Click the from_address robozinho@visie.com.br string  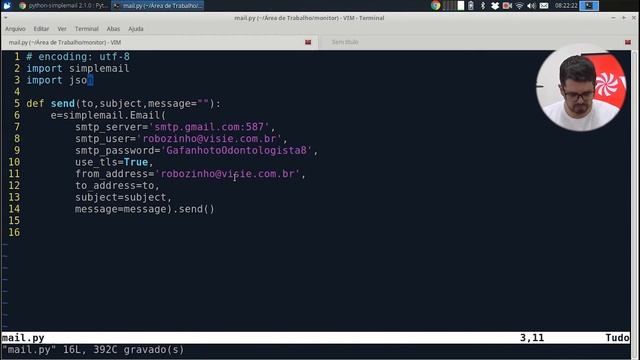[228, 174]
